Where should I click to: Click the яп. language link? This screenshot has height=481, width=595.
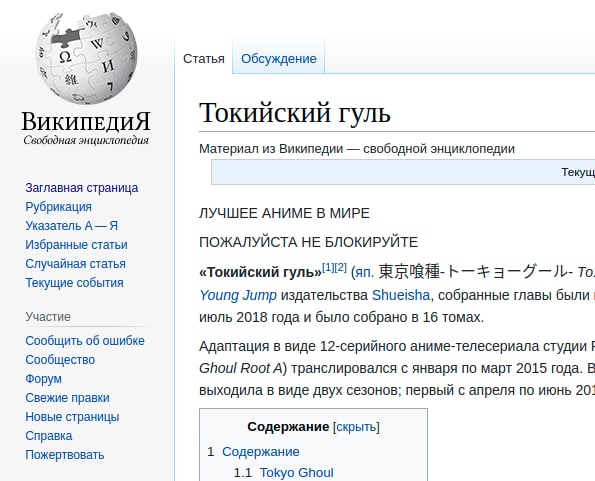click(x=365, y=272)
